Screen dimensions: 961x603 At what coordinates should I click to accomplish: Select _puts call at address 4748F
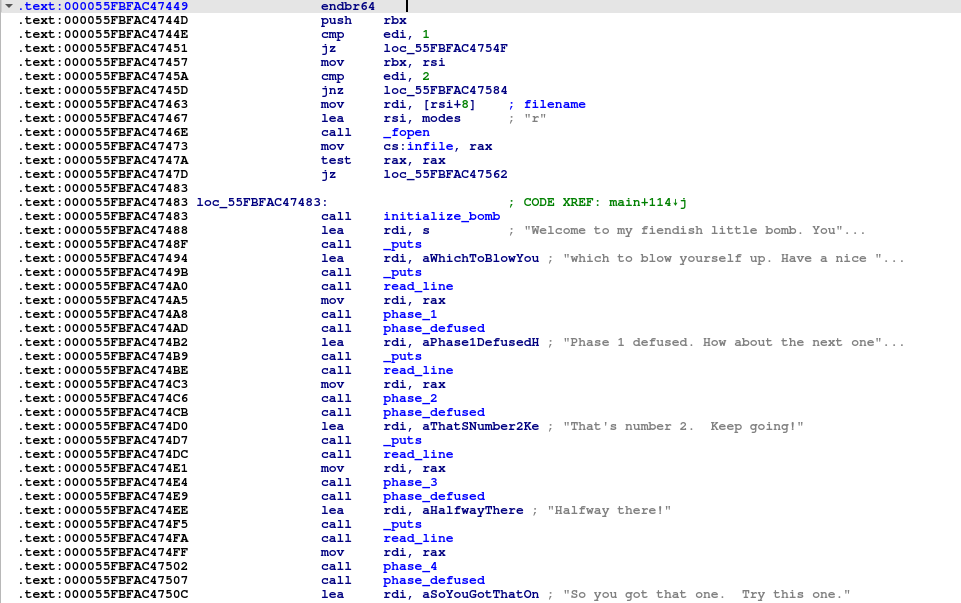pyautogui.click(x=403, y=245)
